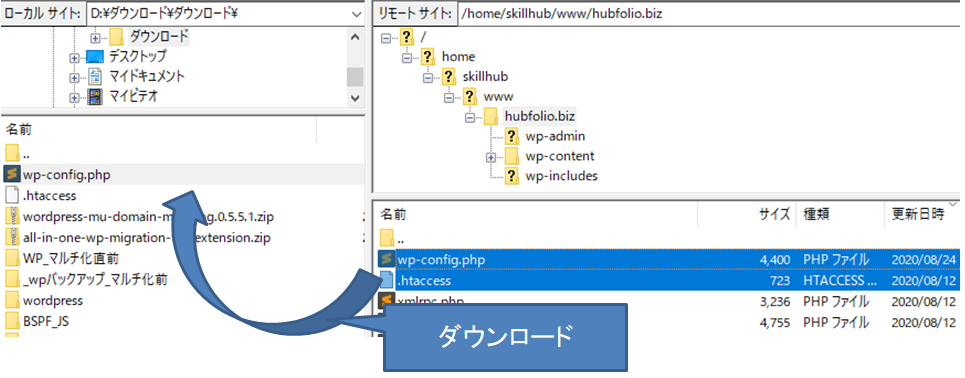Select local .htaccess file

[x=182, y=196]
